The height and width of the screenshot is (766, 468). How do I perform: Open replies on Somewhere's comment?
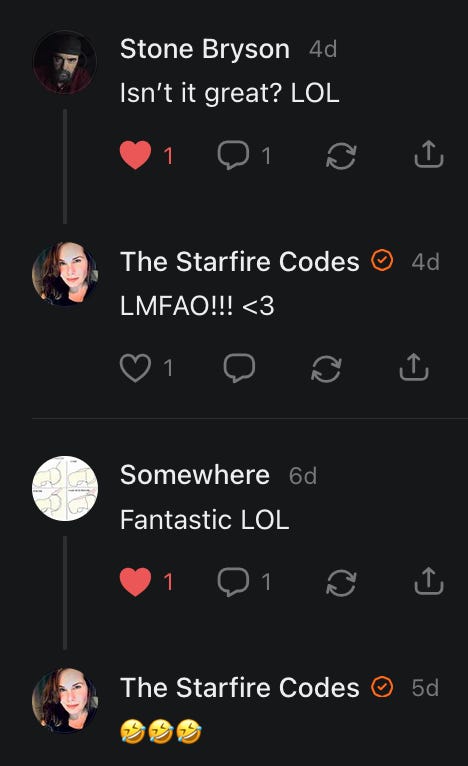click(x=233, y=582)
